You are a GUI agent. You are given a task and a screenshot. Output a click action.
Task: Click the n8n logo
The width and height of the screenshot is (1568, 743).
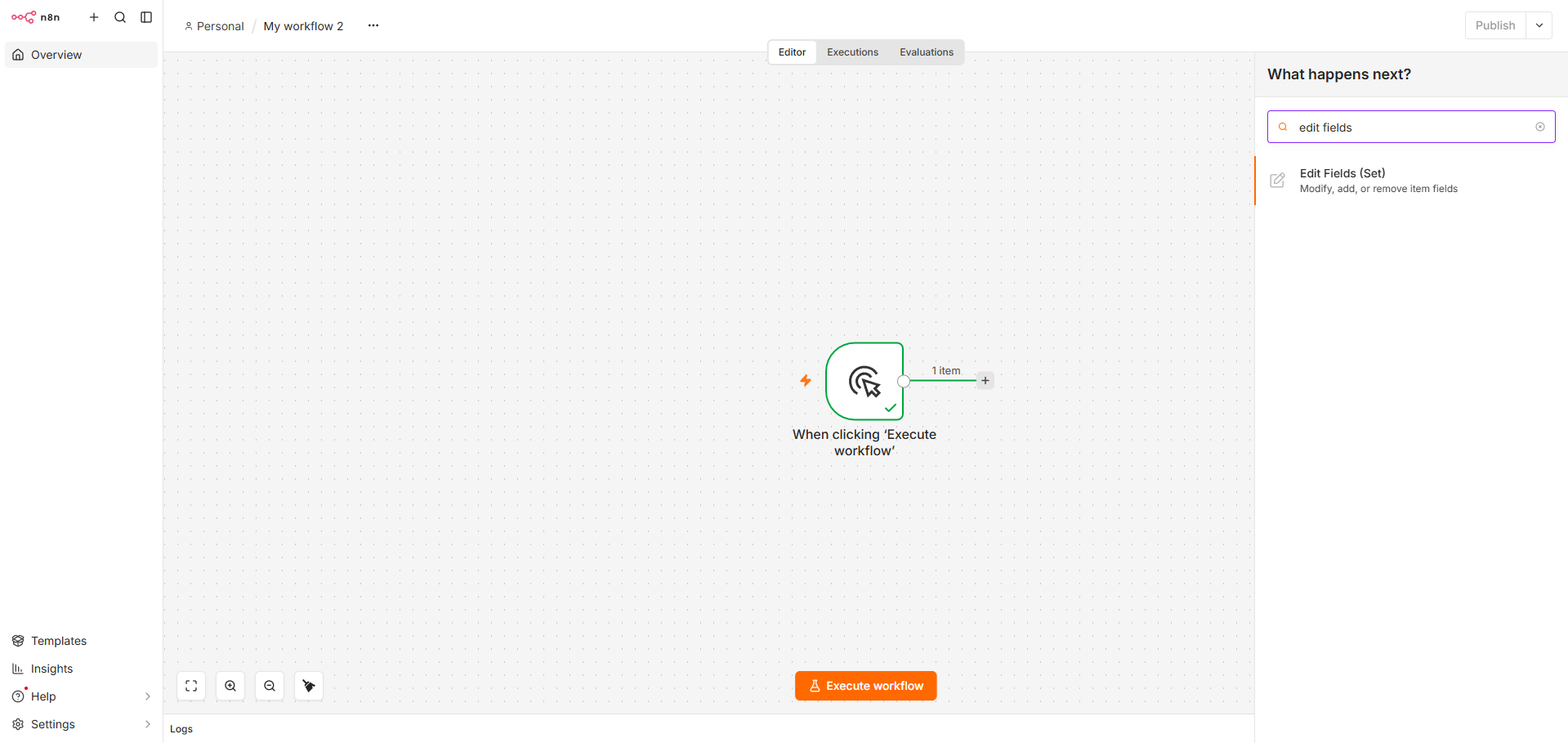tap(36, 17)
